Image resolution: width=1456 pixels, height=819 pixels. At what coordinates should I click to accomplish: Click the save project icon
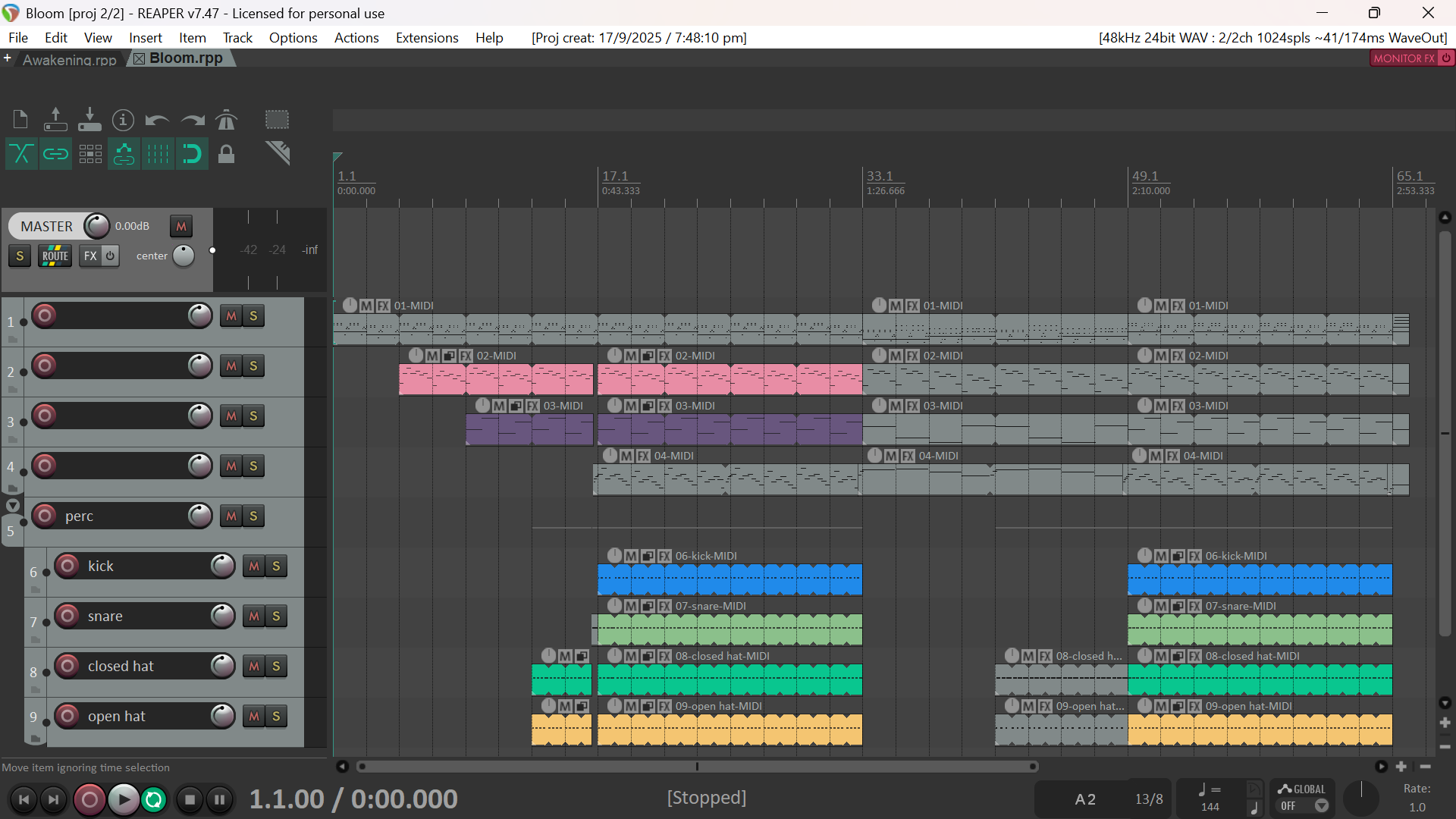click(x=89, y=120)
